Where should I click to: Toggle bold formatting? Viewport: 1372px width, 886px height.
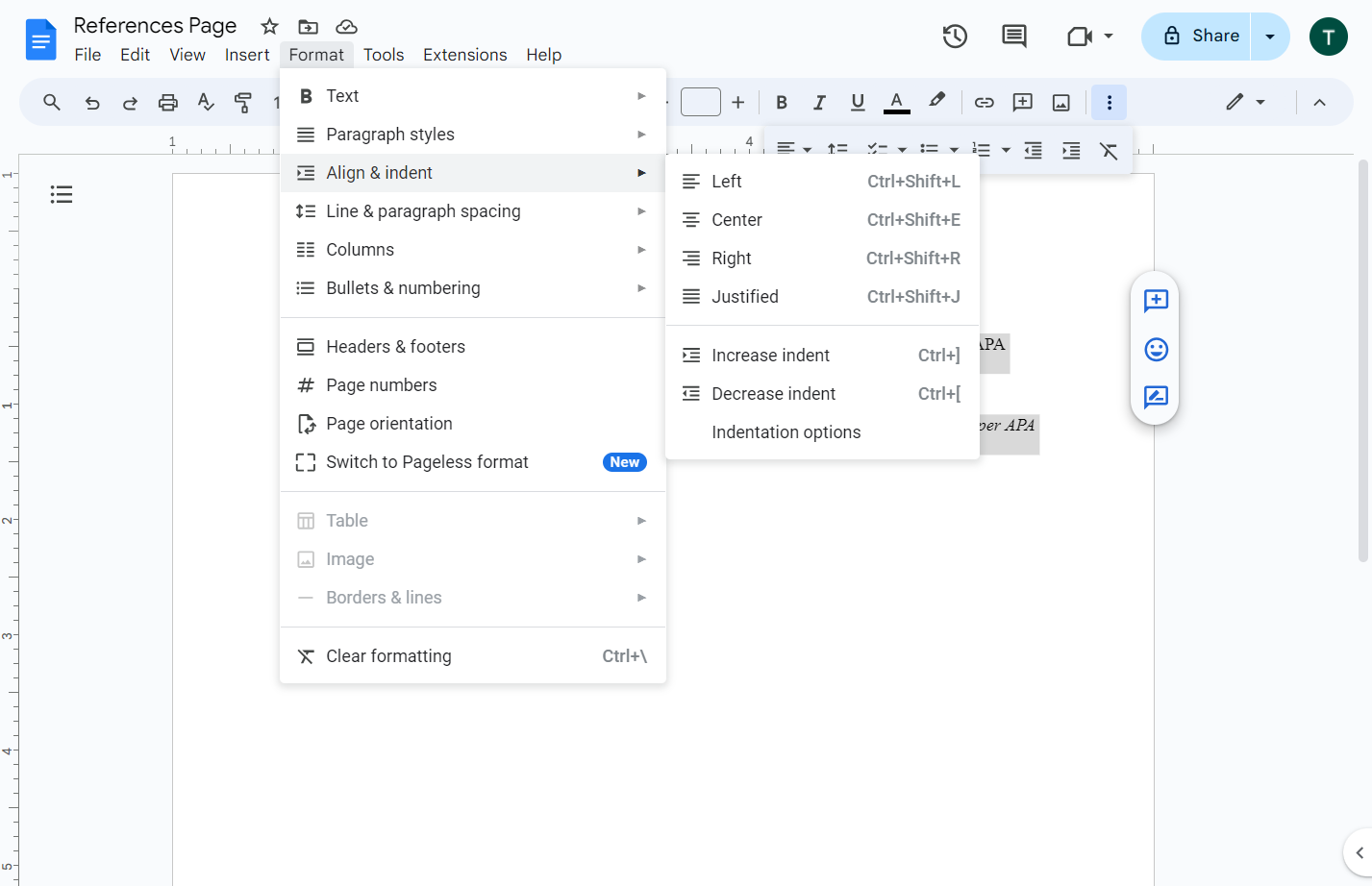pos(782,102)
